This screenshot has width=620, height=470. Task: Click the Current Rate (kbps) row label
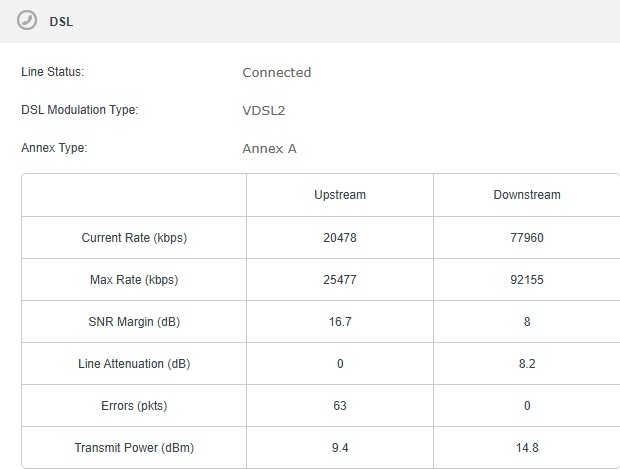pyautogui.click(x=134, y=238)
